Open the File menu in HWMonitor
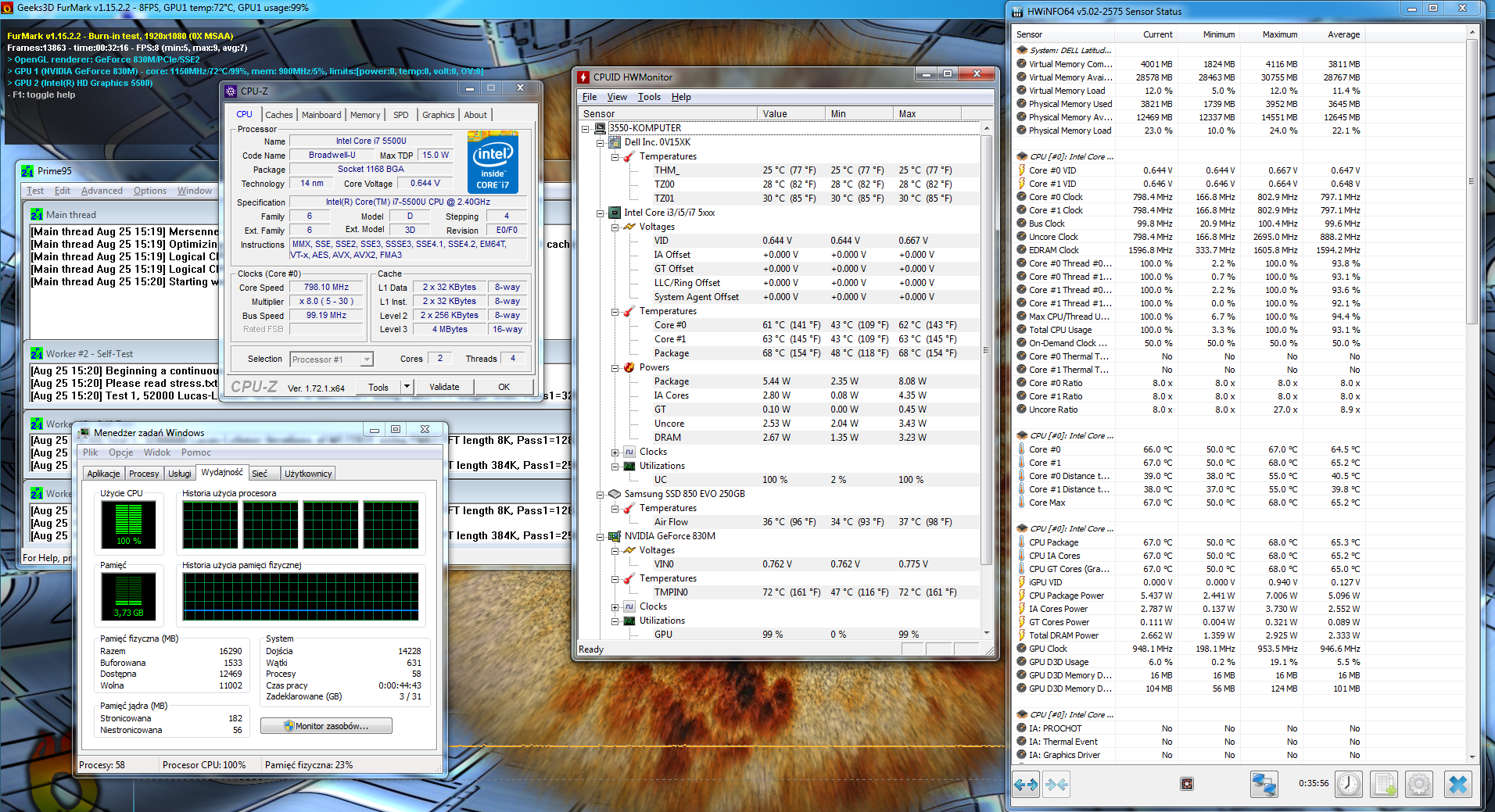The height and width of the screenshot is (812, 1495). tap(590, 97)
